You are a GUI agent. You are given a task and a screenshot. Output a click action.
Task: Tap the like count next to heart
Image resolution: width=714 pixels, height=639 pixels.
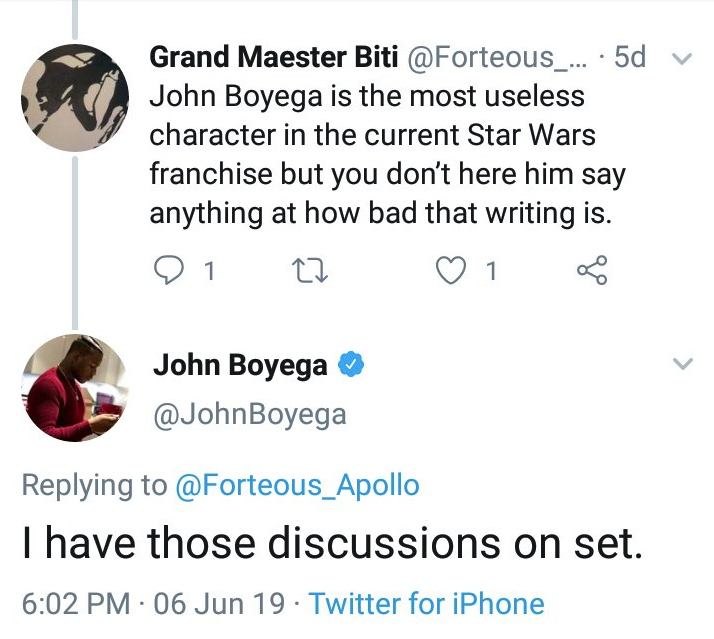(x=490, y=271)
